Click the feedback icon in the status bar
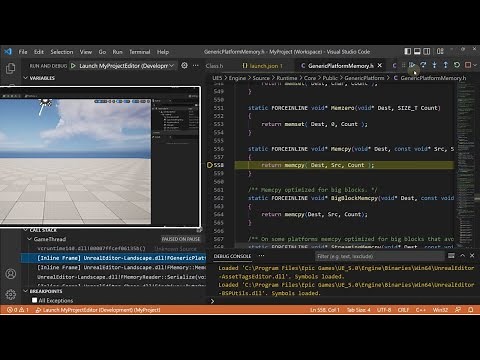The image size is (480, 360). pyautogui.click(x=458, y=310)
